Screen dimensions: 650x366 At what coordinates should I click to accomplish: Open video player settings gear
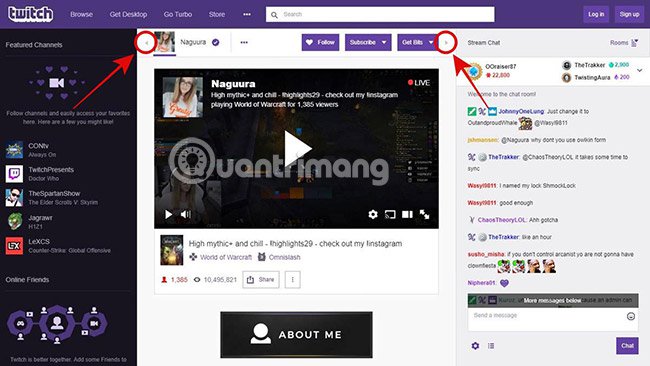tap(373, 214)
